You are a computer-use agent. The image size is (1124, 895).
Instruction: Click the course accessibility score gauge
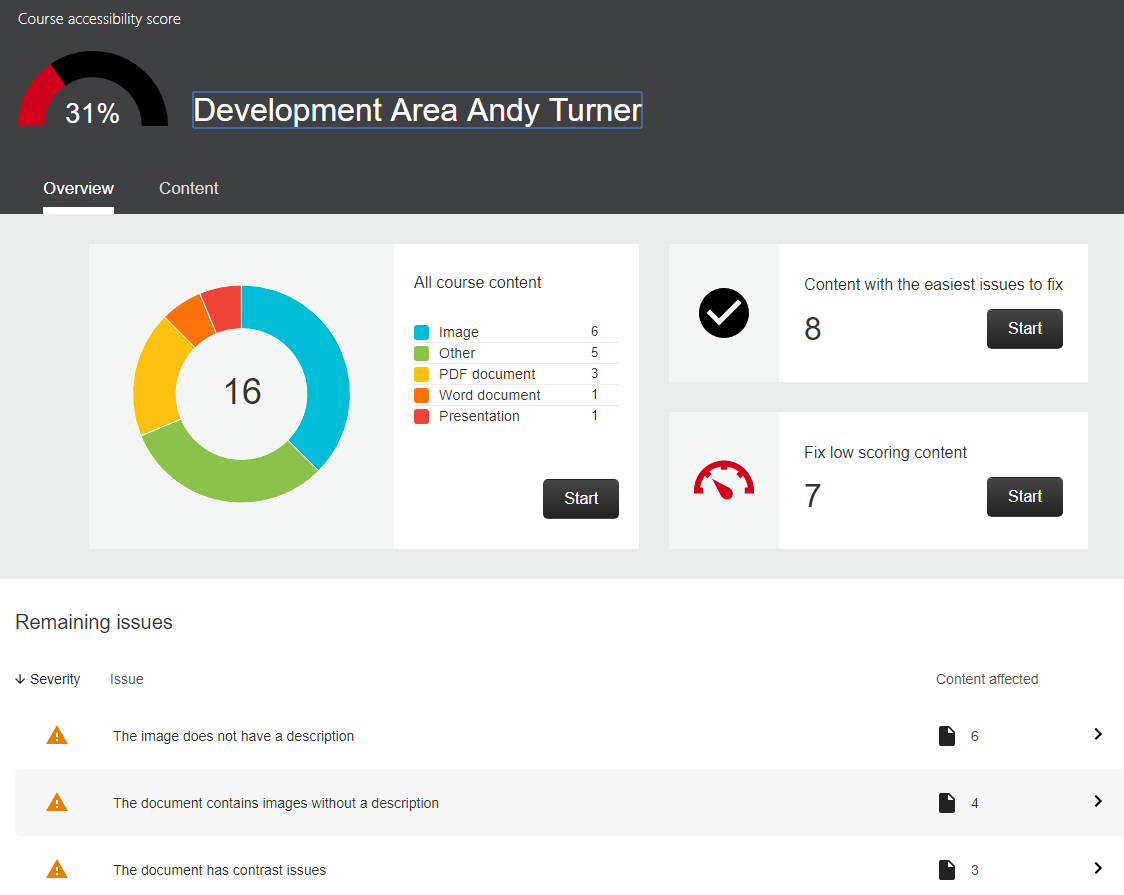(x=92, y=92)
